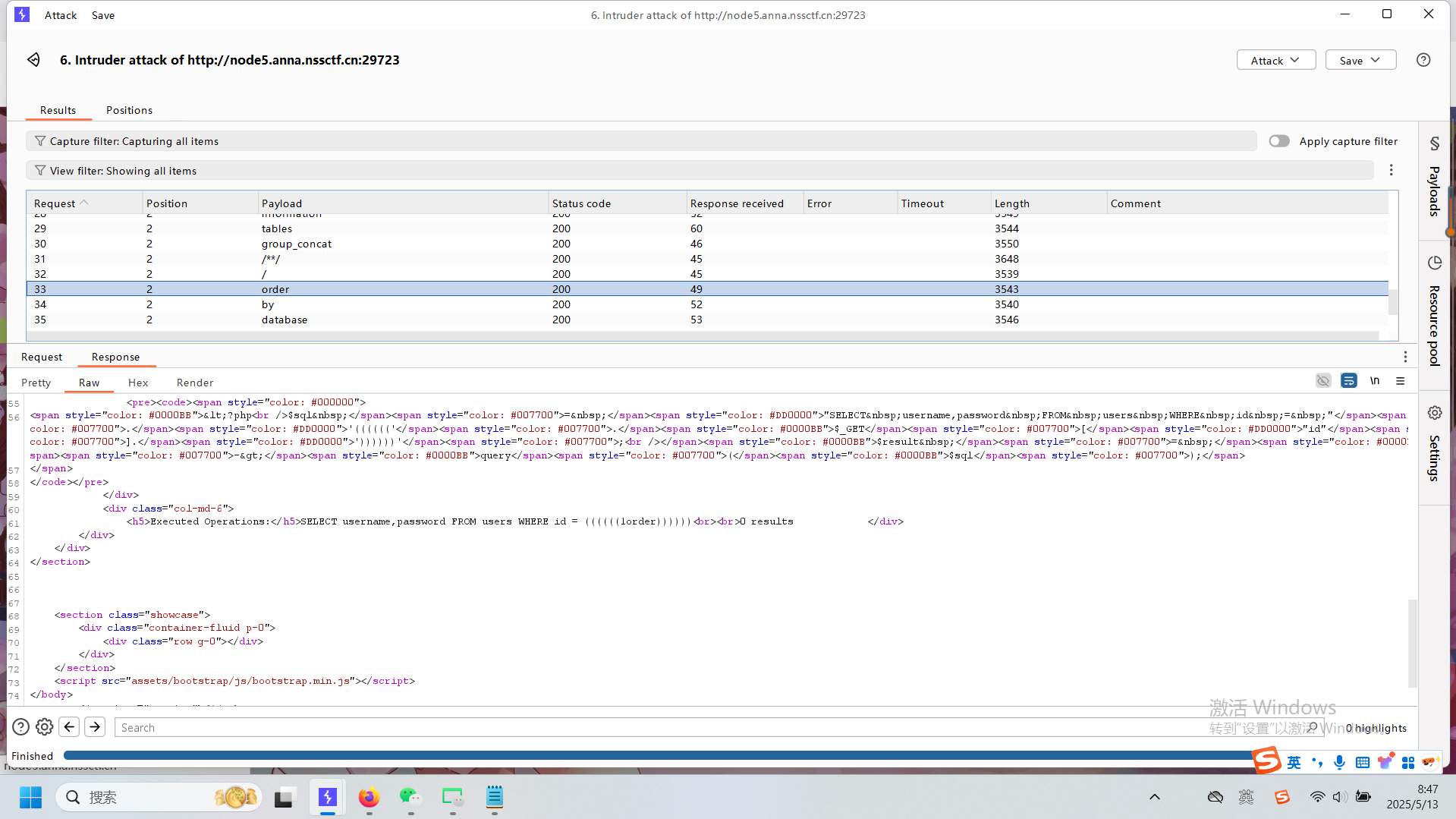This screenshot has width=1456, height=819.
Task: Toggle the Apply capture filter switch
Action: click(x=1279, y=141)
